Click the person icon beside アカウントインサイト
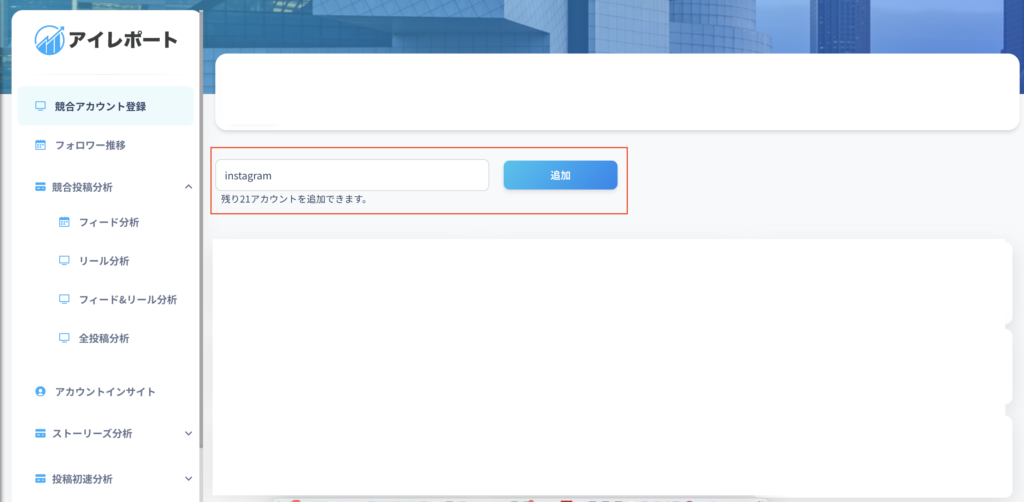 click(41, 392)
